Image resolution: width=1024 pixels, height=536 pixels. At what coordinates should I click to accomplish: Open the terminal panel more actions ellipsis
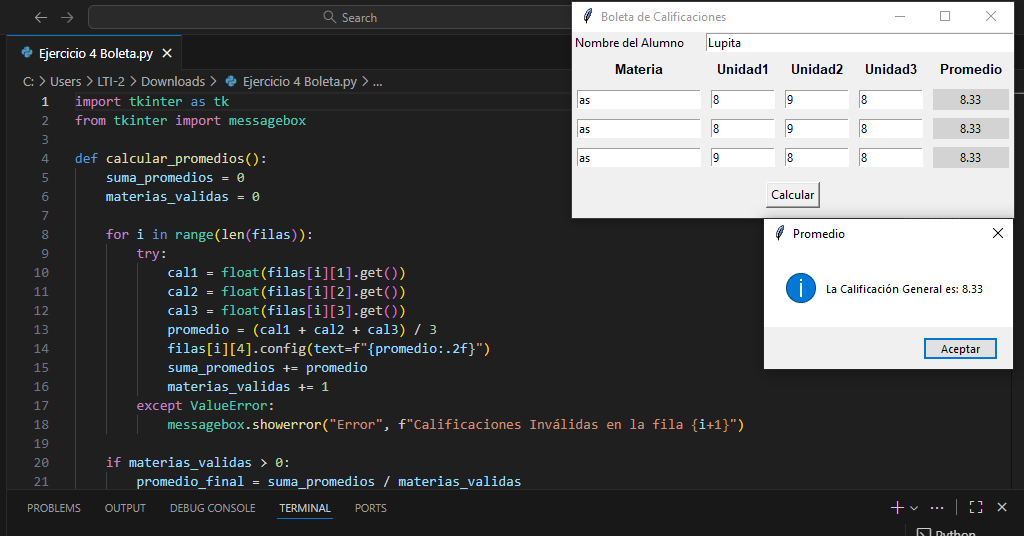pyautogui.click(x=937, y=508)
